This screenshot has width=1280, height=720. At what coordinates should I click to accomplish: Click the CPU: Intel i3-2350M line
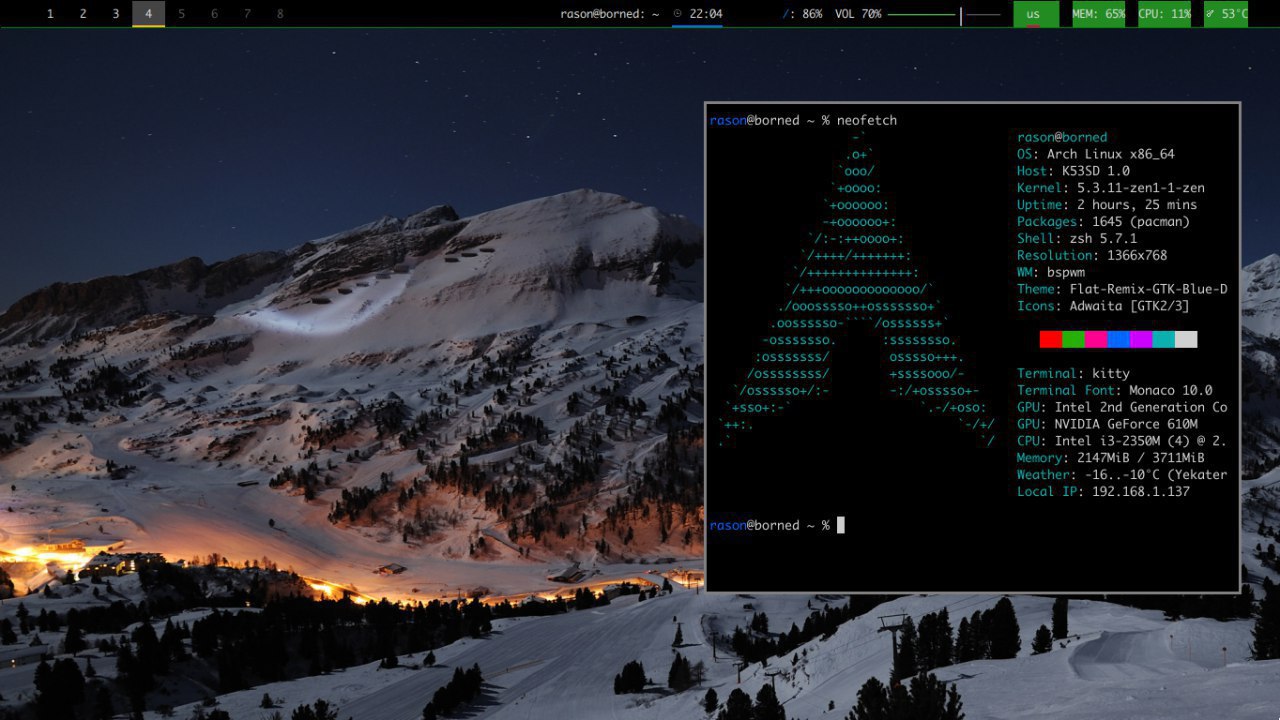coord(1122,442)
